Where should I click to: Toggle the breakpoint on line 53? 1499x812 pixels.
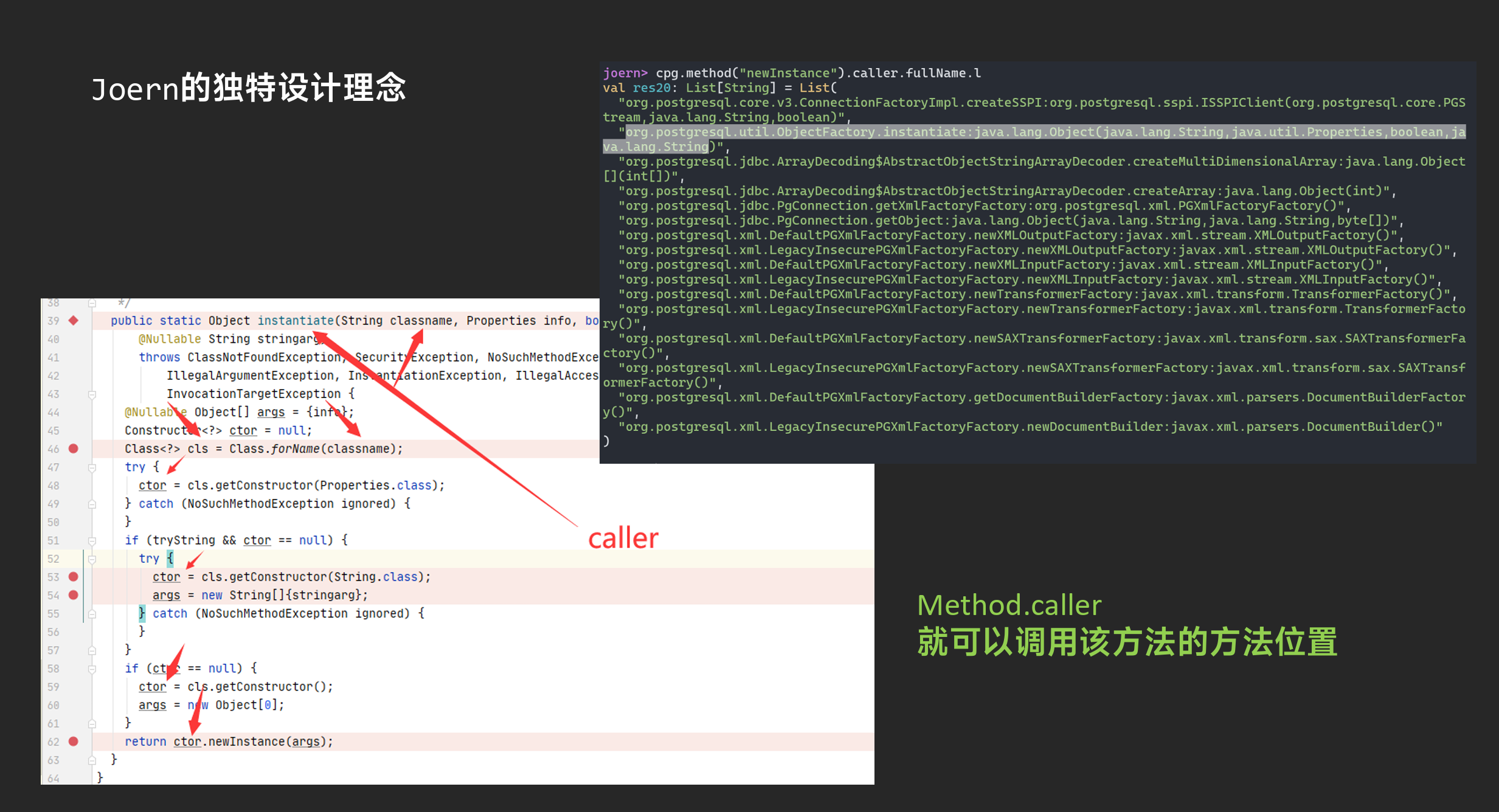[74, 577]
